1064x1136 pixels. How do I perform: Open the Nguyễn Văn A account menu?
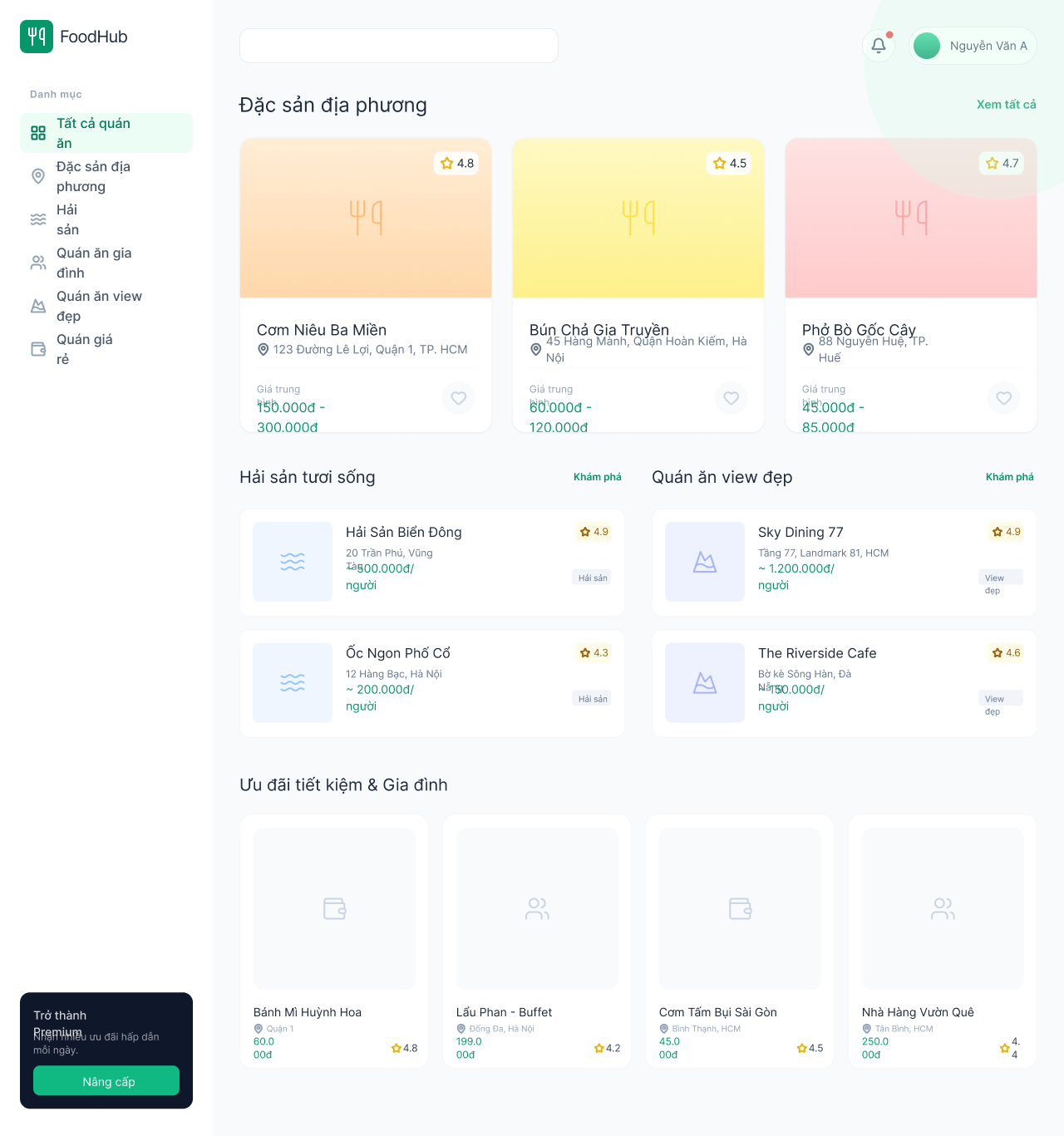pyautogui.click(x=973, y=46)
